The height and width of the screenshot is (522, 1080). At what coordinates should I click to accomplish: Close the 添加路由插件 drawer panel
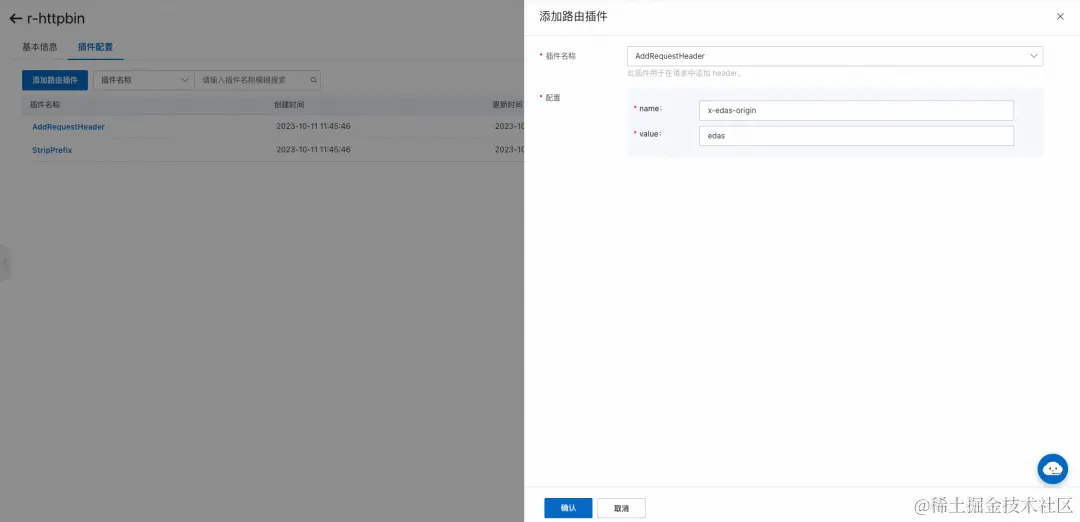click(1060, 17)
